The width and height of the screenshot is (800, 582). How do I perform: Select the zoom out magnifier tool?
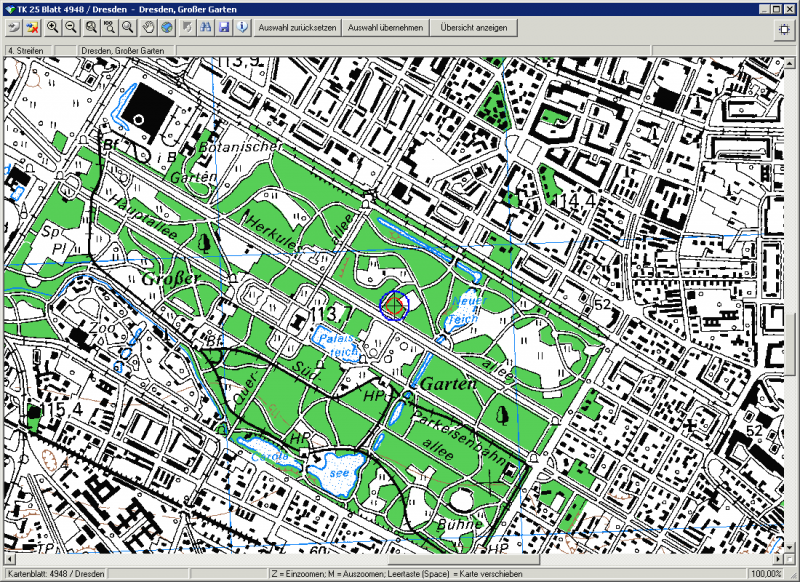coord(71,28)
